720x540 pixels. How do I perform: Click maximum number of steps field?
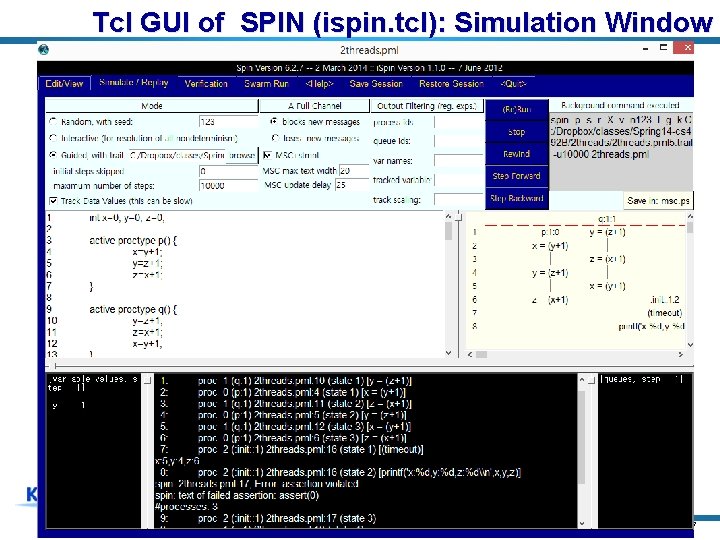[228, 186]
